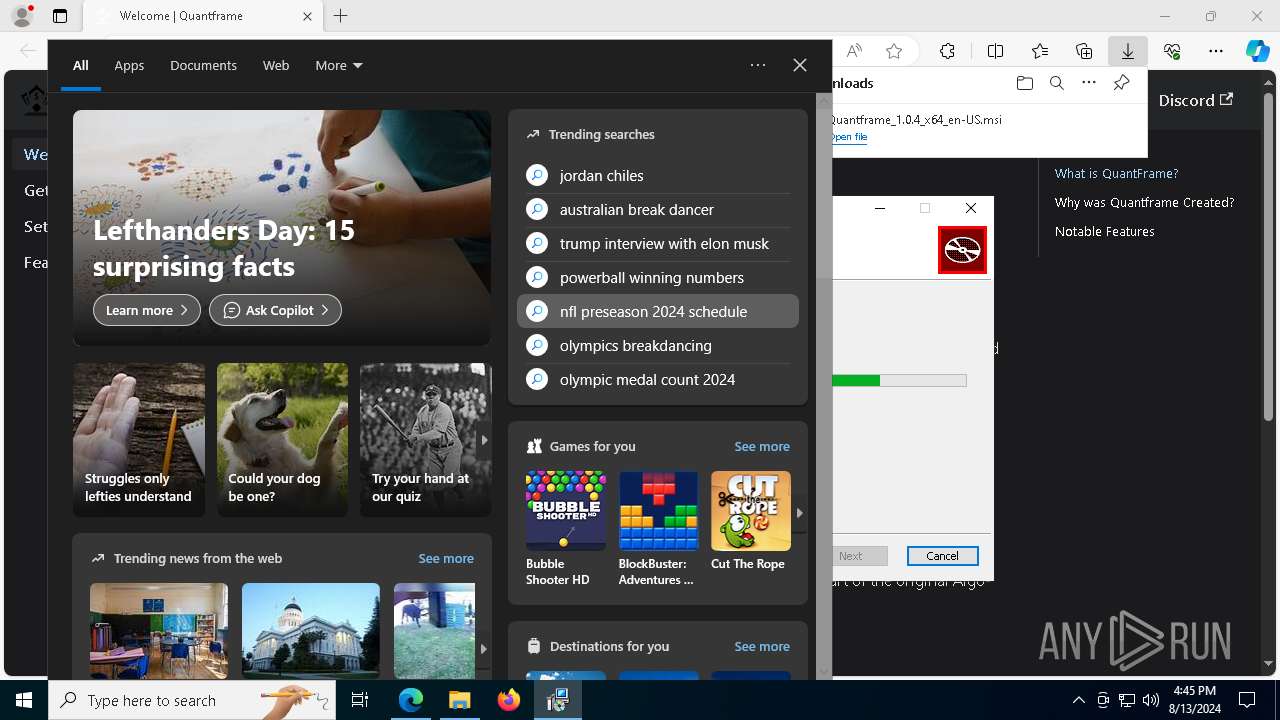Open Copilot sidebar icon
The image size is (1280, 720).
click(x=1258, y=51)
